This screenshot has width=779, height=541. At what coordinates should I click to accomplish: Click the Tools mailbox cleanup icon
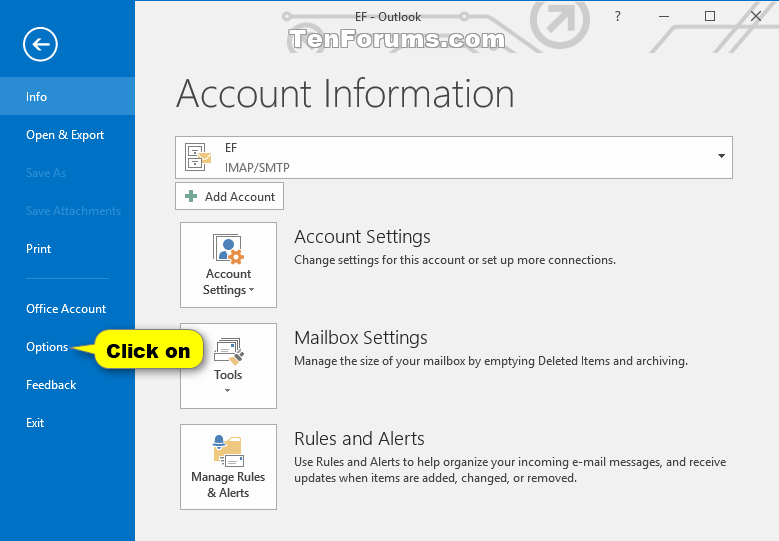click(229, 351)
